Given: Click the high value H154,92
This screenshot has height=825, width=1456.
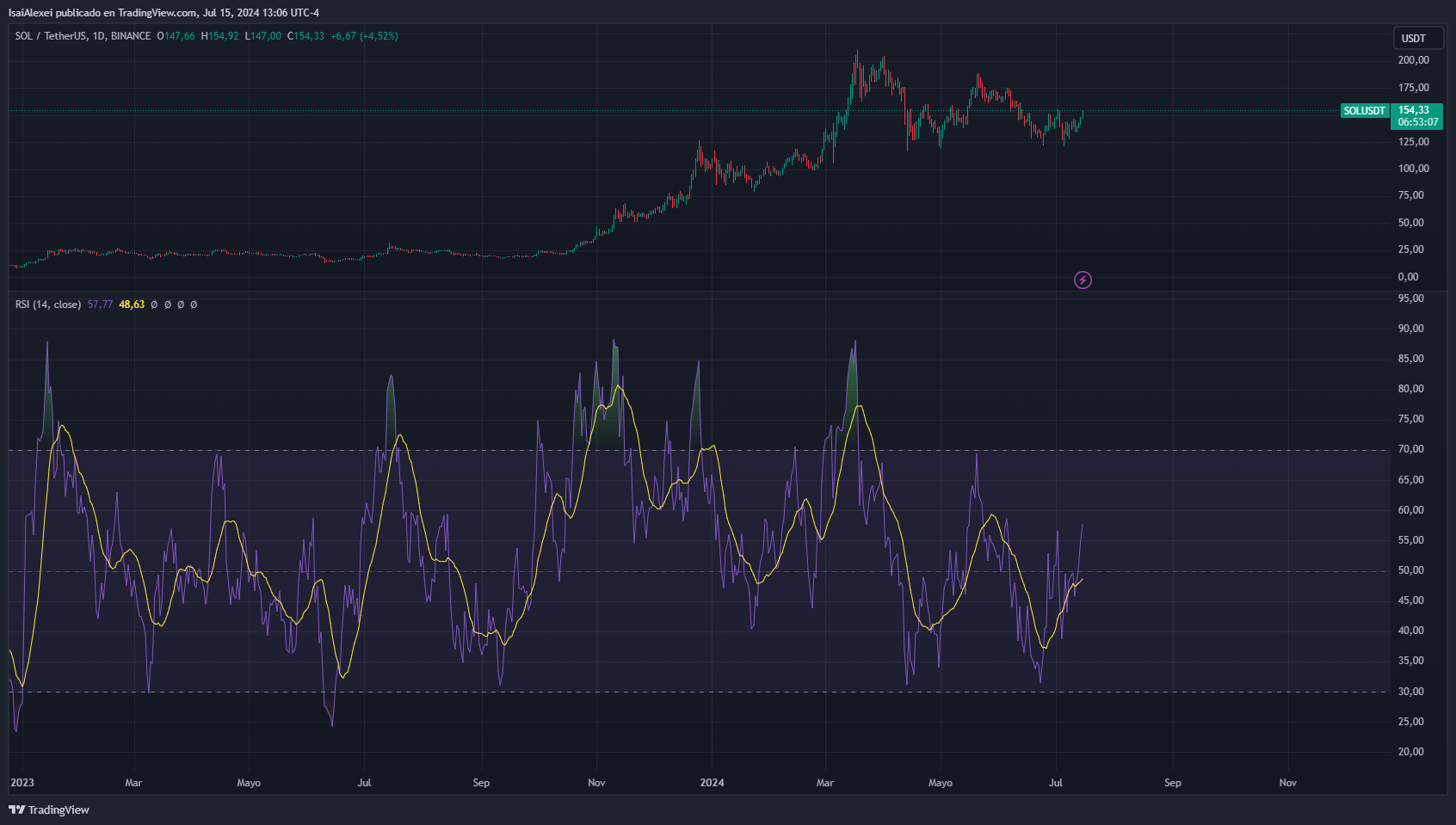Looking at the screenshot, I should point(219,36).
